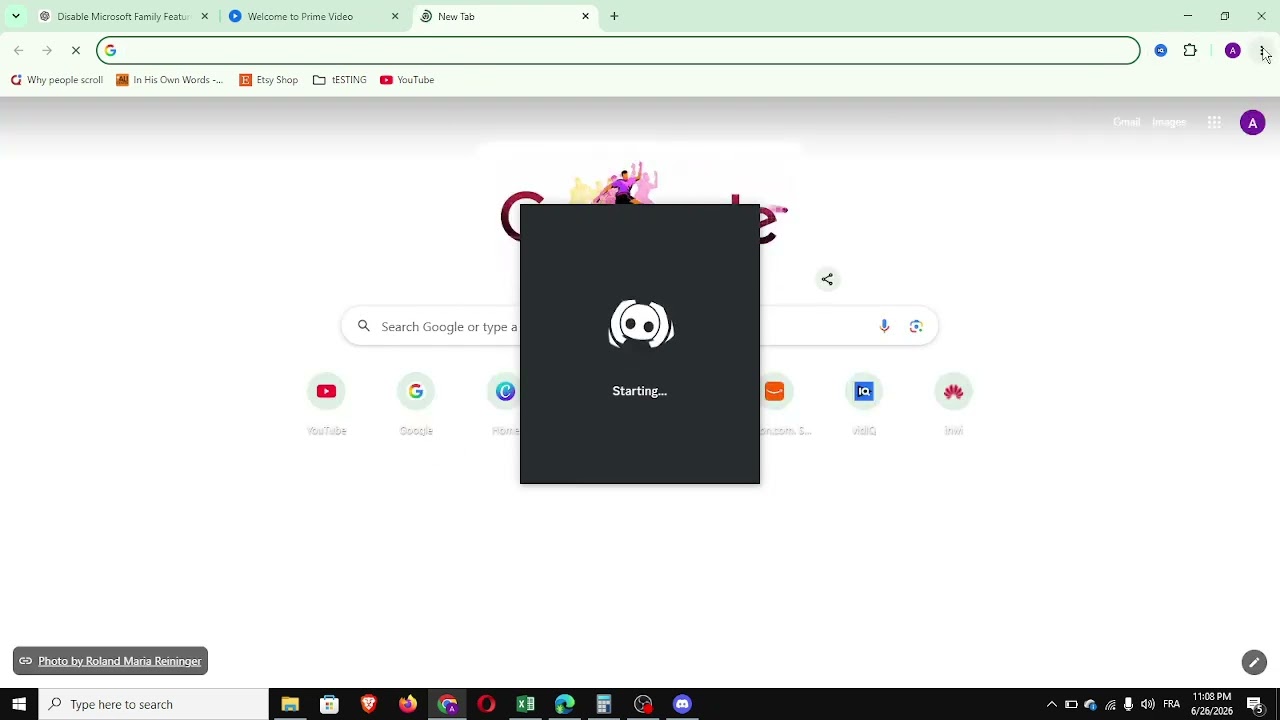Open the Extensions puzzle-piece menu
This screenshot has height=720, width=1280.
click(x=1190, y=51)
